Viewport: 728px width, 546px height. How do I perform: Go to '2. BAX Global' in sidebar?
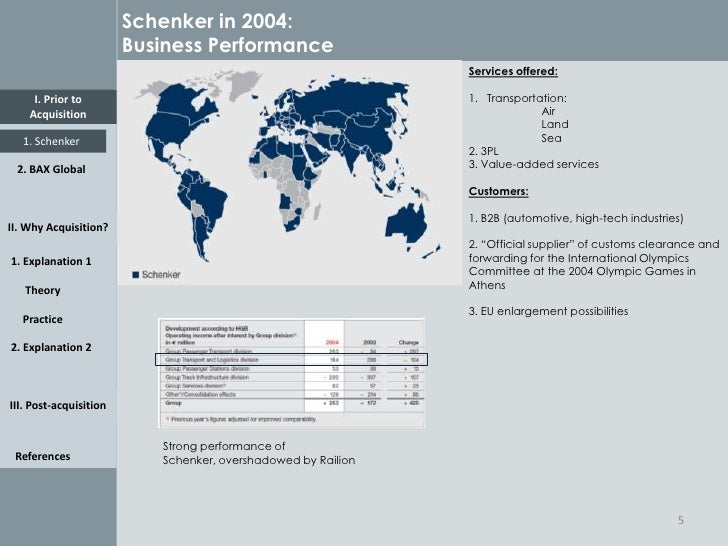coord(51,169)
